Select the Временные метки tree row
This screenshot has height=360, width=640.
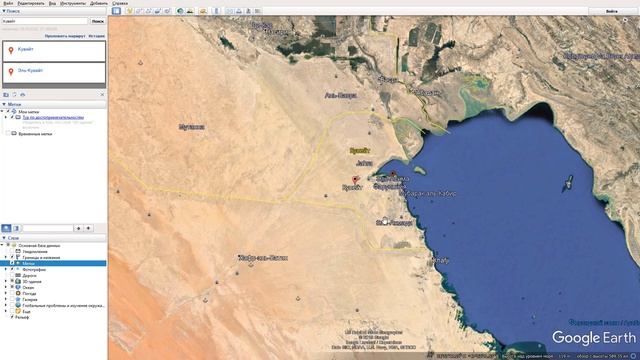tap(35, 133)
